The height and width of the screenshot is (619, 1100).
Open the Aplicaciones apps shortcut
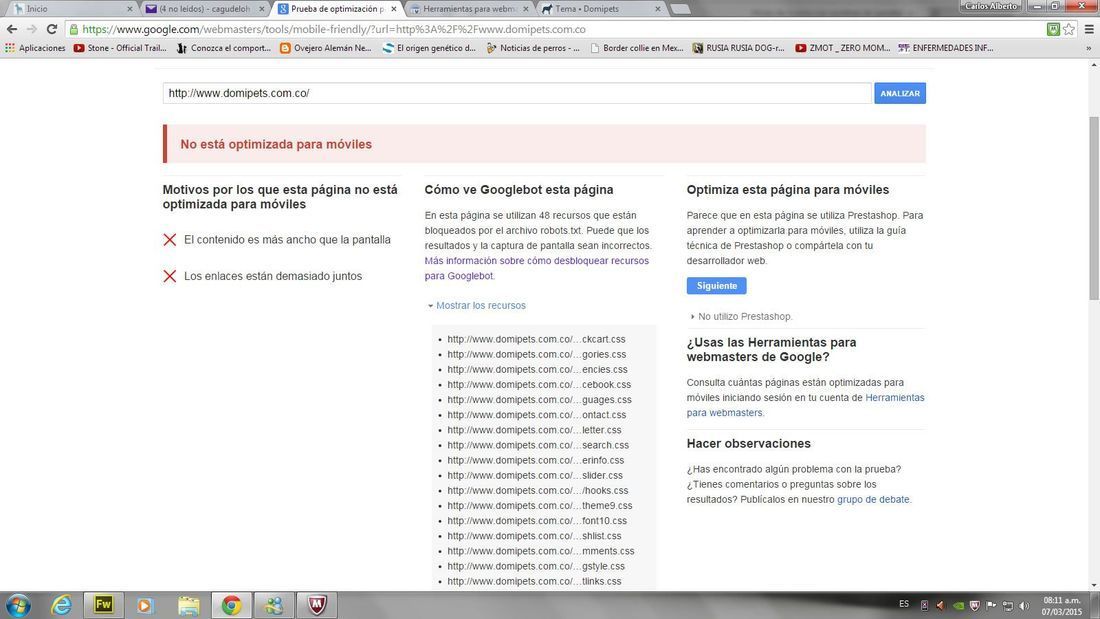(35, 48)
